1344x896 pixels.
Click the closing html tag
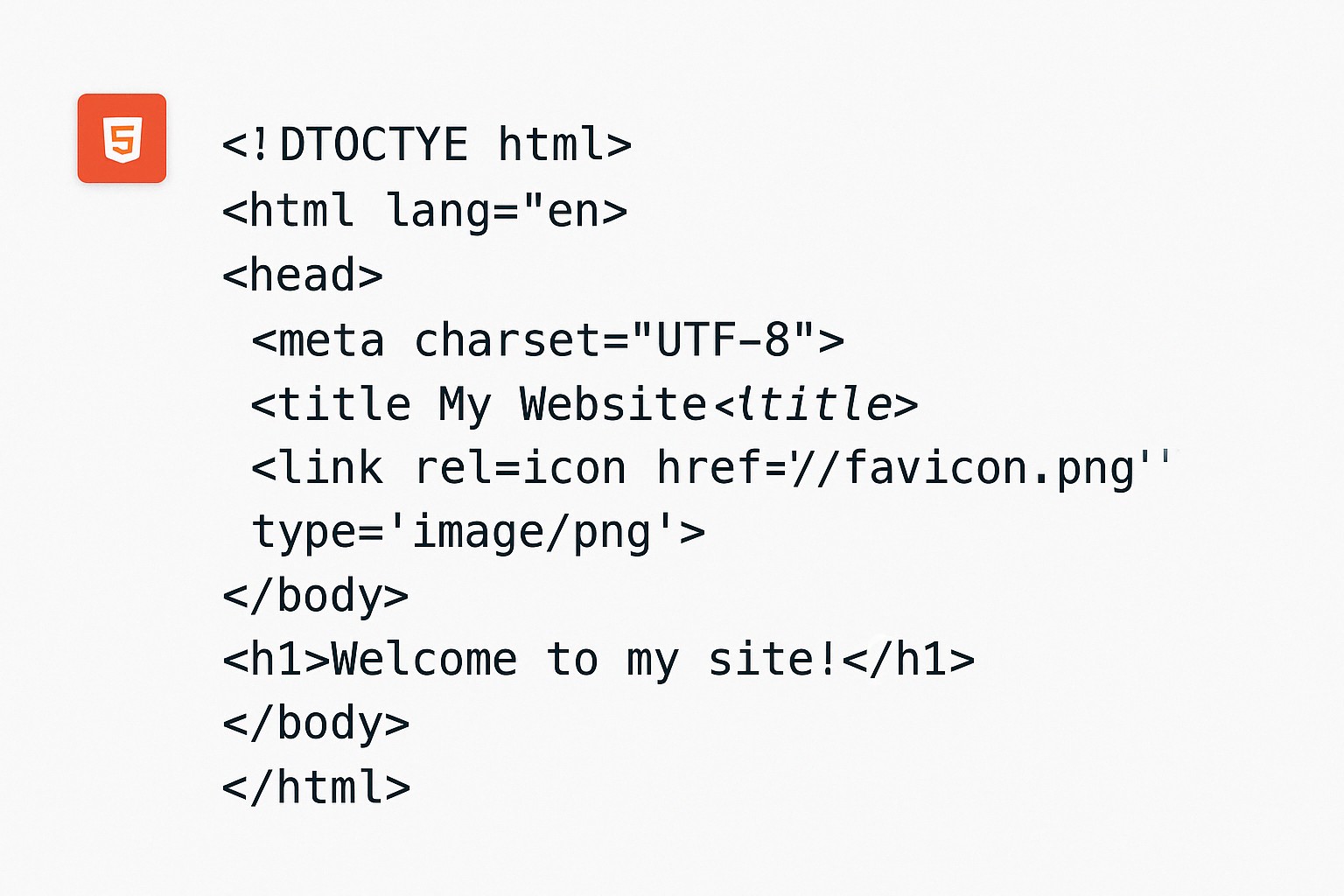click(316, 787)
